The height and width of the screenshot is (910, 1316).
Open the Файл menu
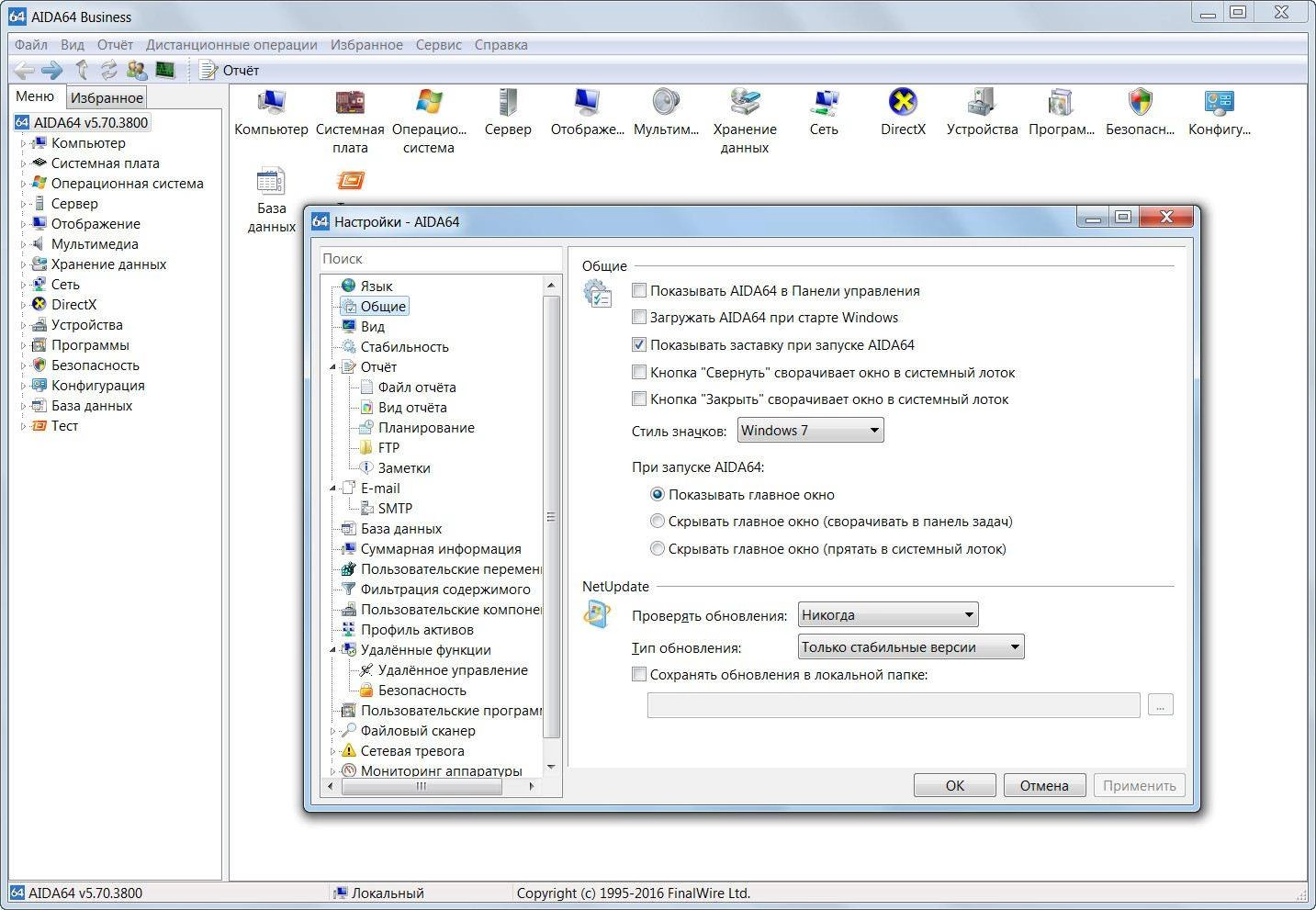31,44
